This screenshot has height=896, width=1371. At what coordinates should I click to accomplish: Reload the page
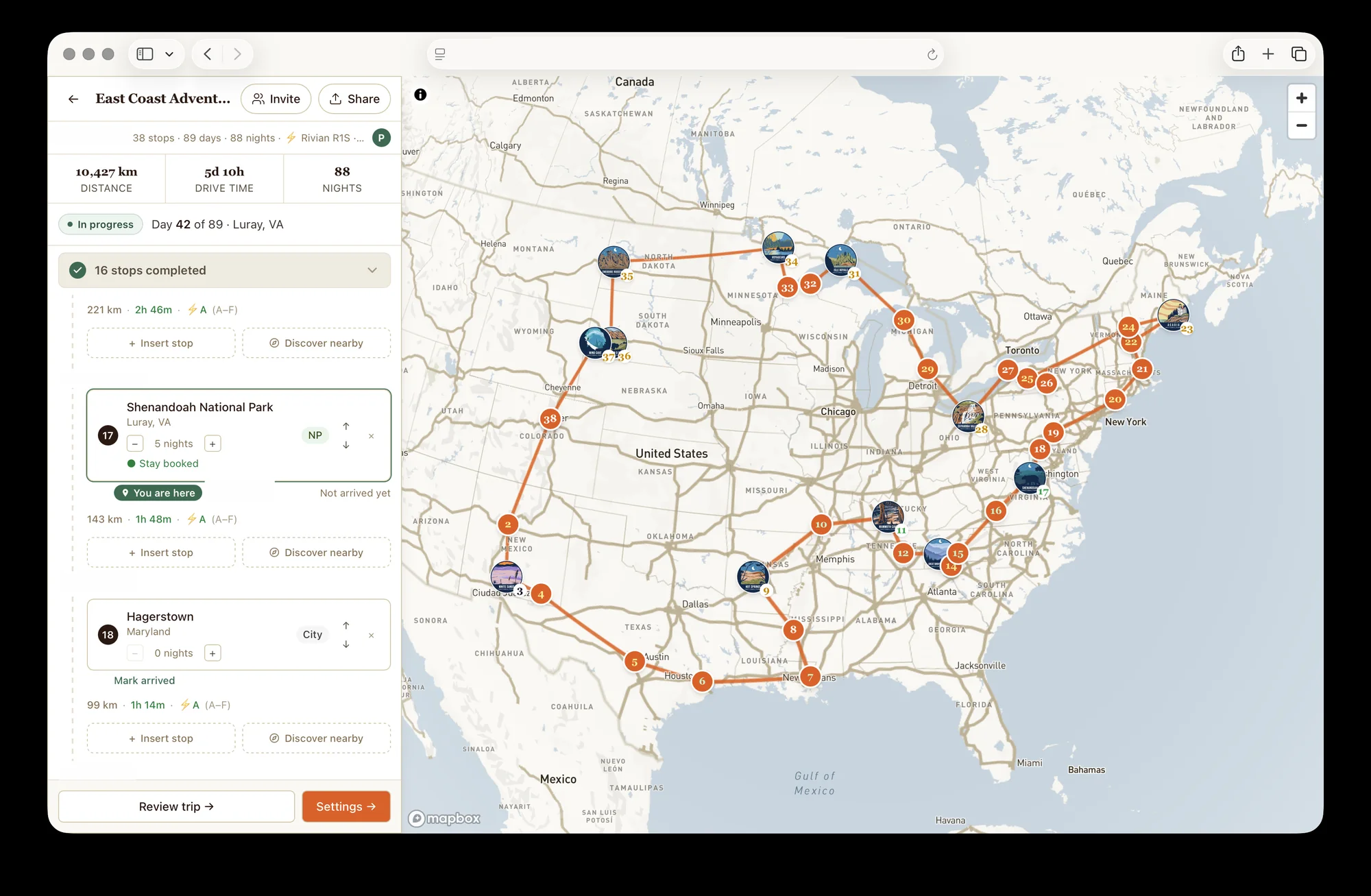(932, 54)
